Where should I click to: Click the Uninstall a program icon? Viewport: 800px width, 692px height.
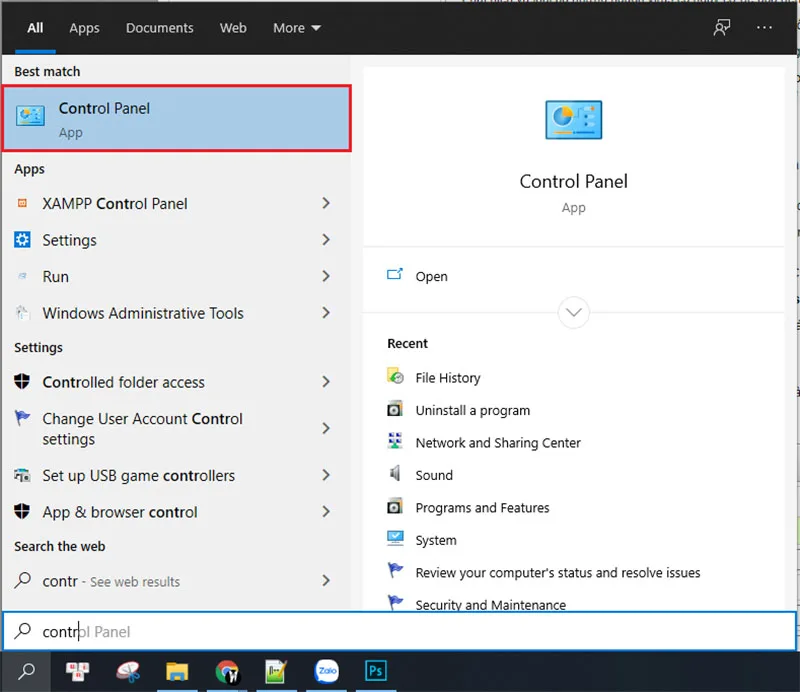394,409
